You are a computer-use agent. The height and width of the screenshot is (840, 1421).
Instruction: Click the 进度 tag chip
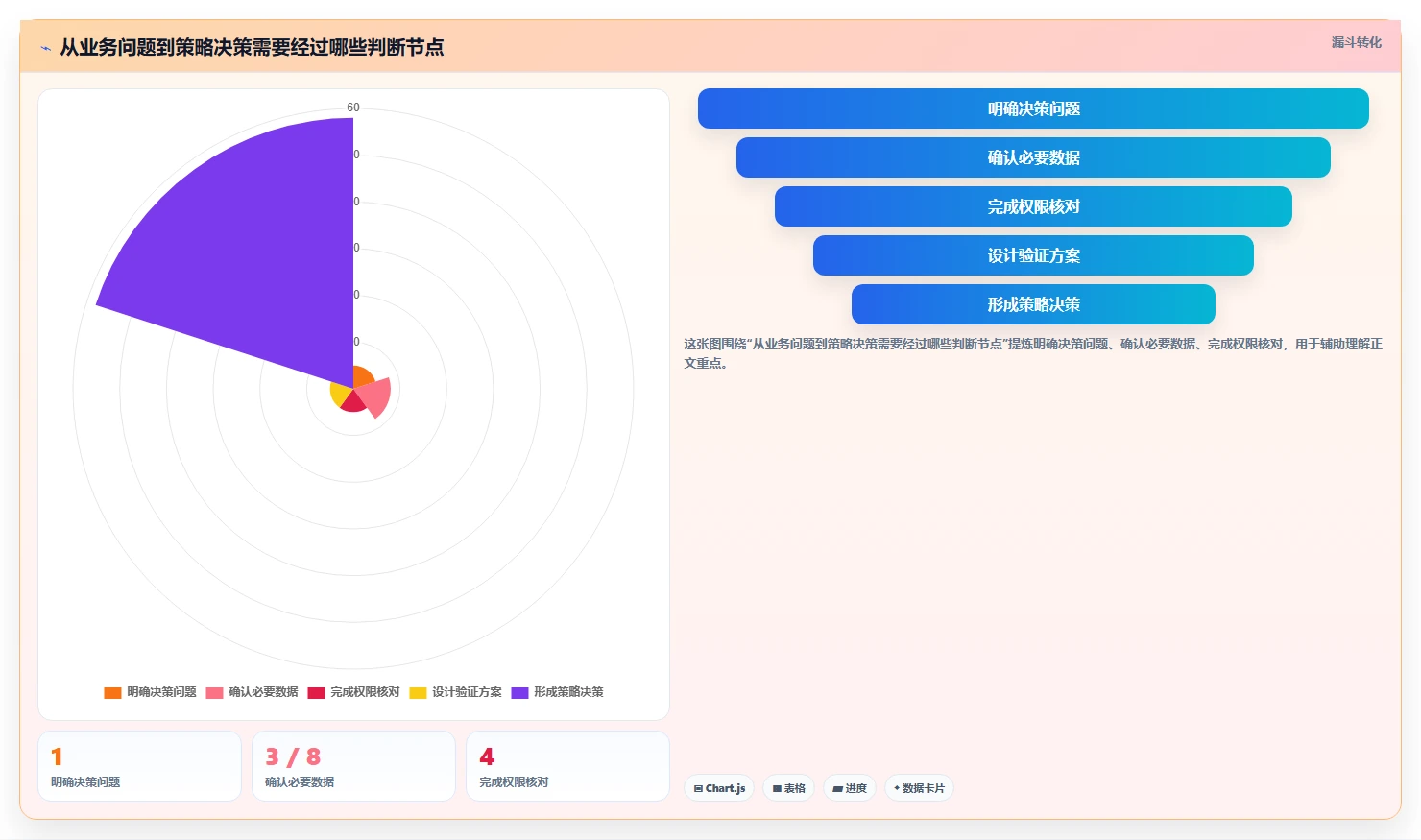pos(850,788)
